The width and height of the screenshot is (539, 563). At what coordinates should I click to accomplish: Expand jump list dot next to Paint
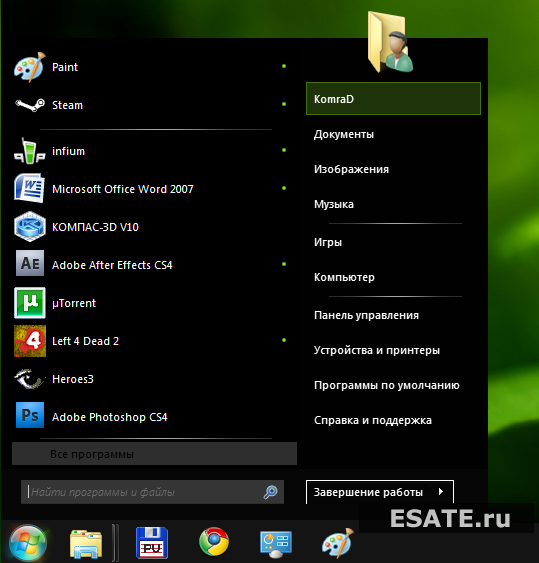[284, 66]
